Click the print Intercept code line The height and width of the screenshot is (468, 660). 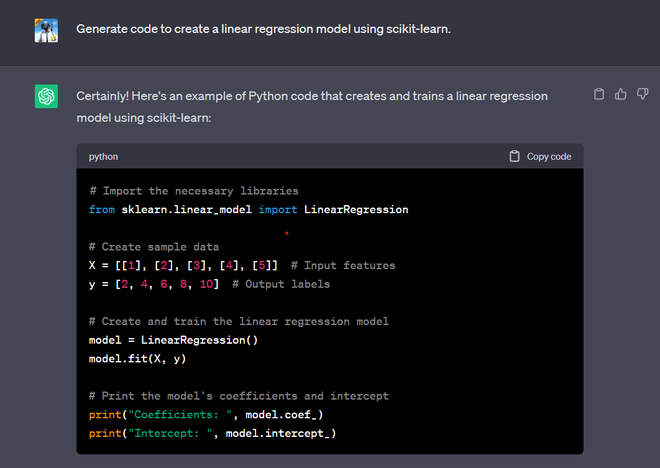pyautogui.click(x=213, y=433)
